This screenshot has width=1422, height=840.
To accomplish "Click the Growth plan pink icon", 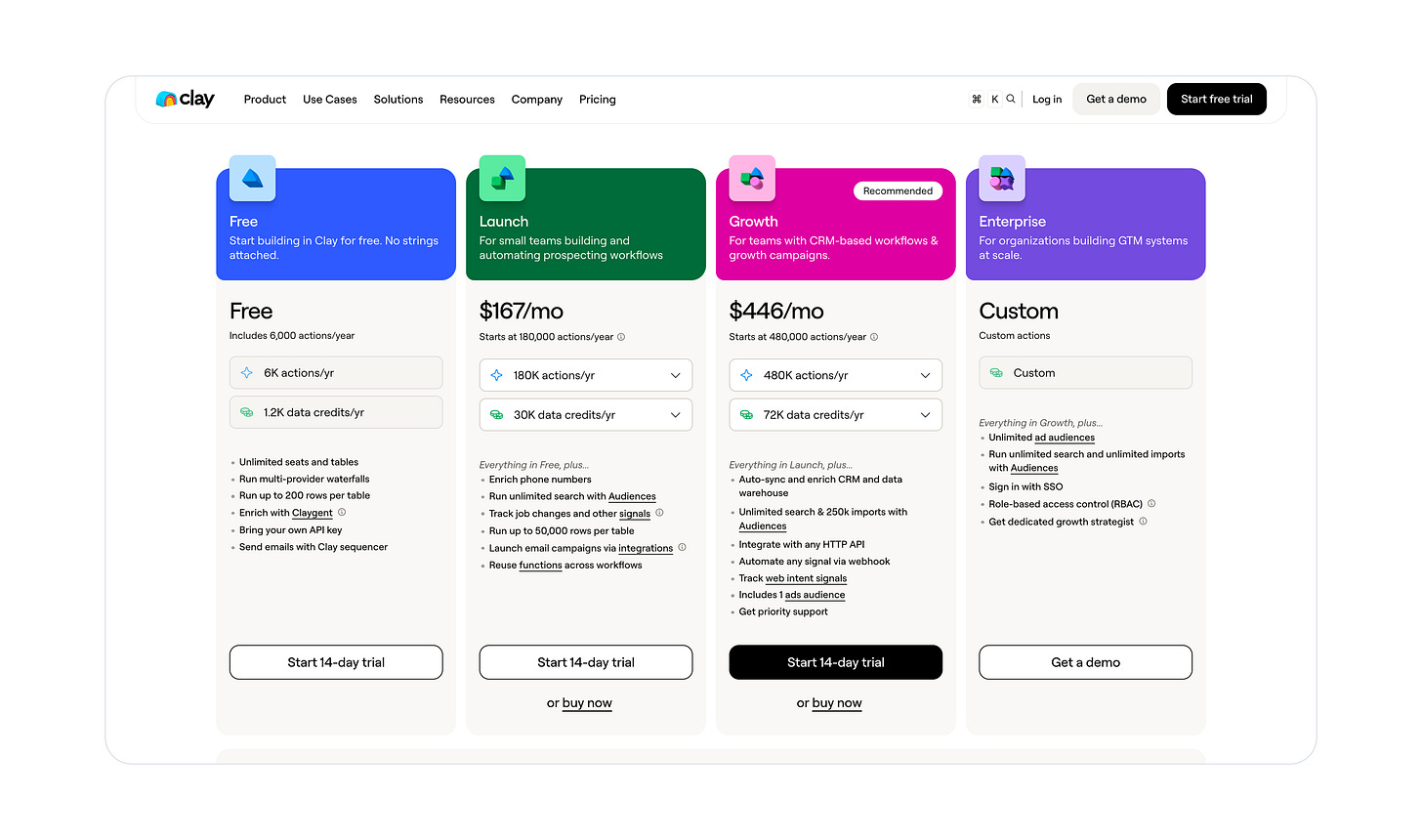I will 752,179.
